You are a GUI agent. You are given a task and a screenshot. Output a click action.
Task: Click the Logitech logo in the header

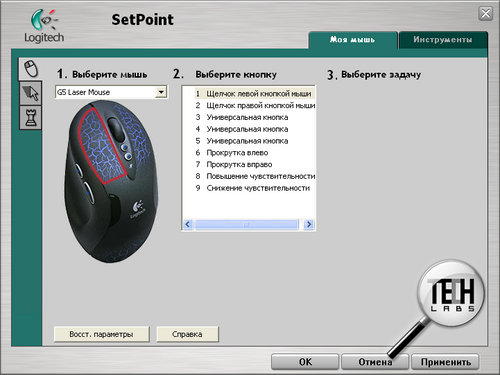[x=44, y=26]
